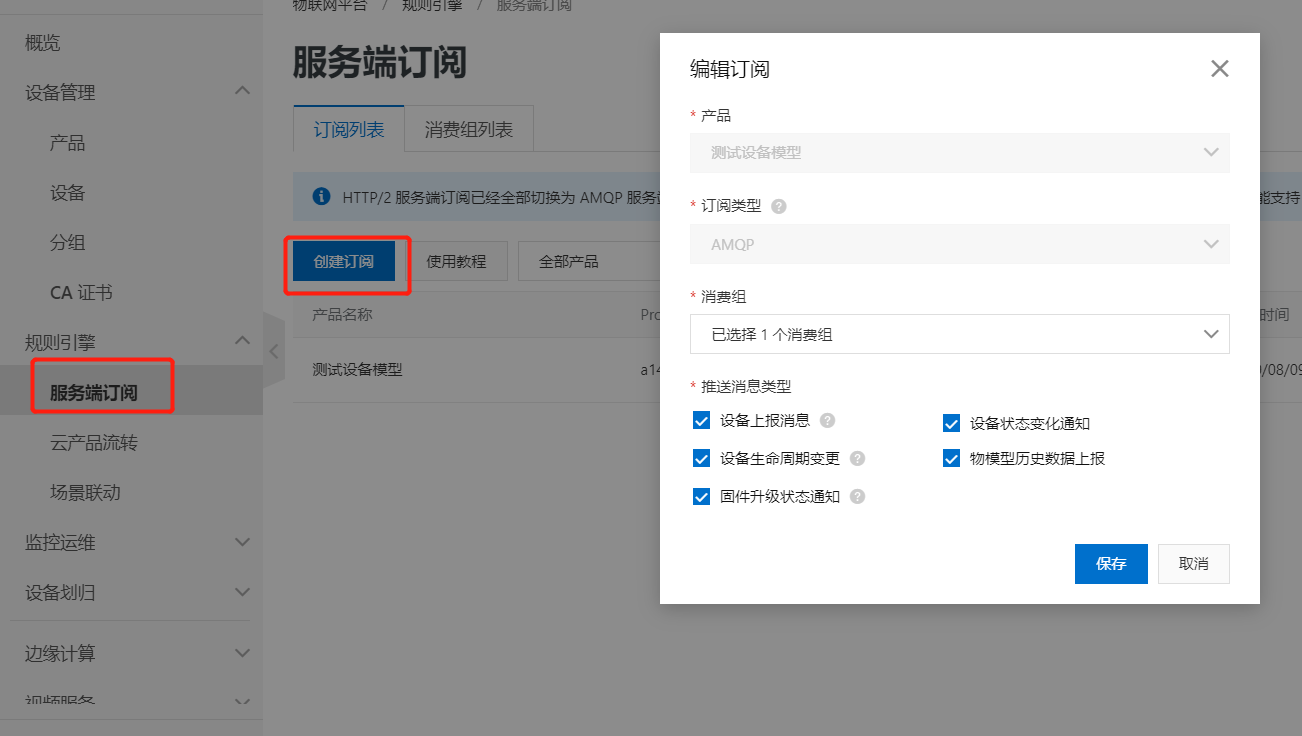The height and width of the screenshot is (736, 1302).
Task: Click help icon beside 设备上报消息
Action: (x=828, y=420)
